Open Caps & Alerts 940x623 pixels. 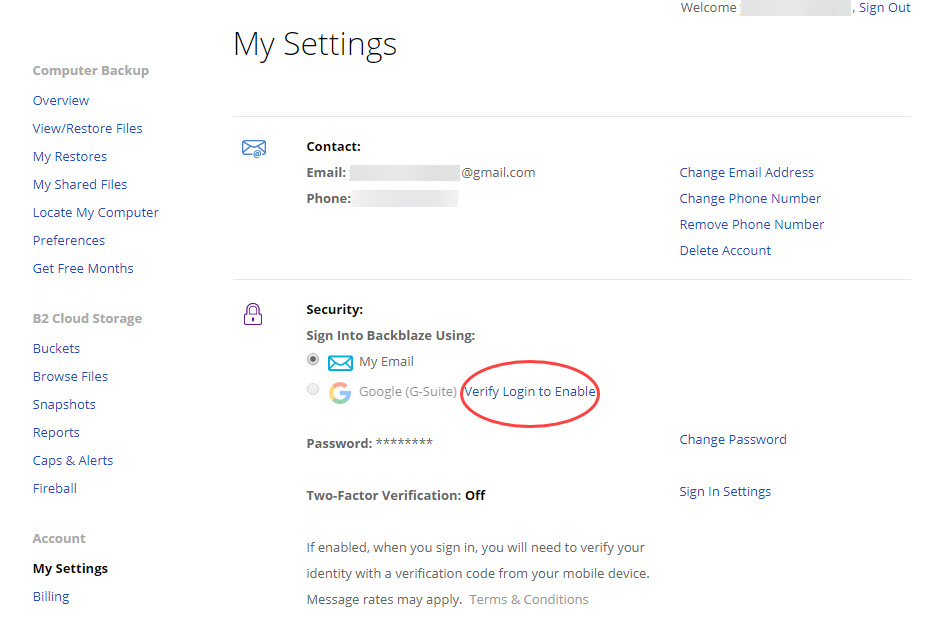coord(73,461)
